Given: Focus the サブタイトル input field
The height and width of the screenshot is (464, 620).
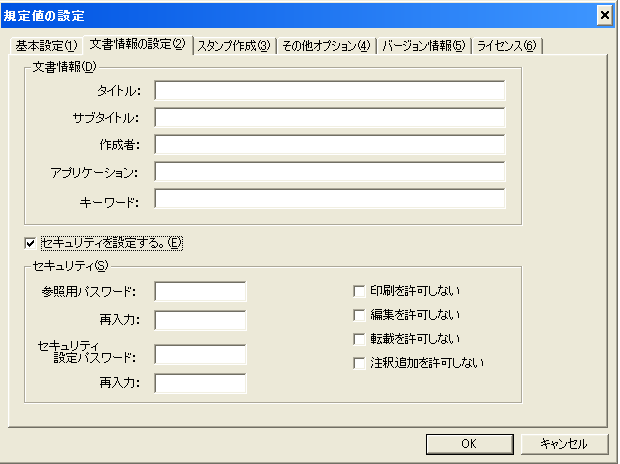Looking at the screenshot, I should [330, 117].
